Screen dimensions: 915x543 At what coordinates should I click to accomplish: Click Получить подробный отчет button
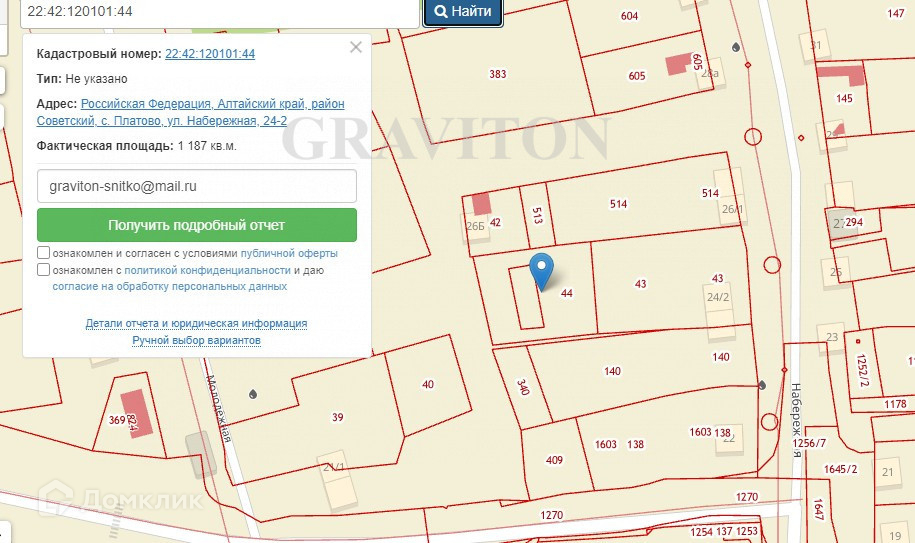point(197,225)
